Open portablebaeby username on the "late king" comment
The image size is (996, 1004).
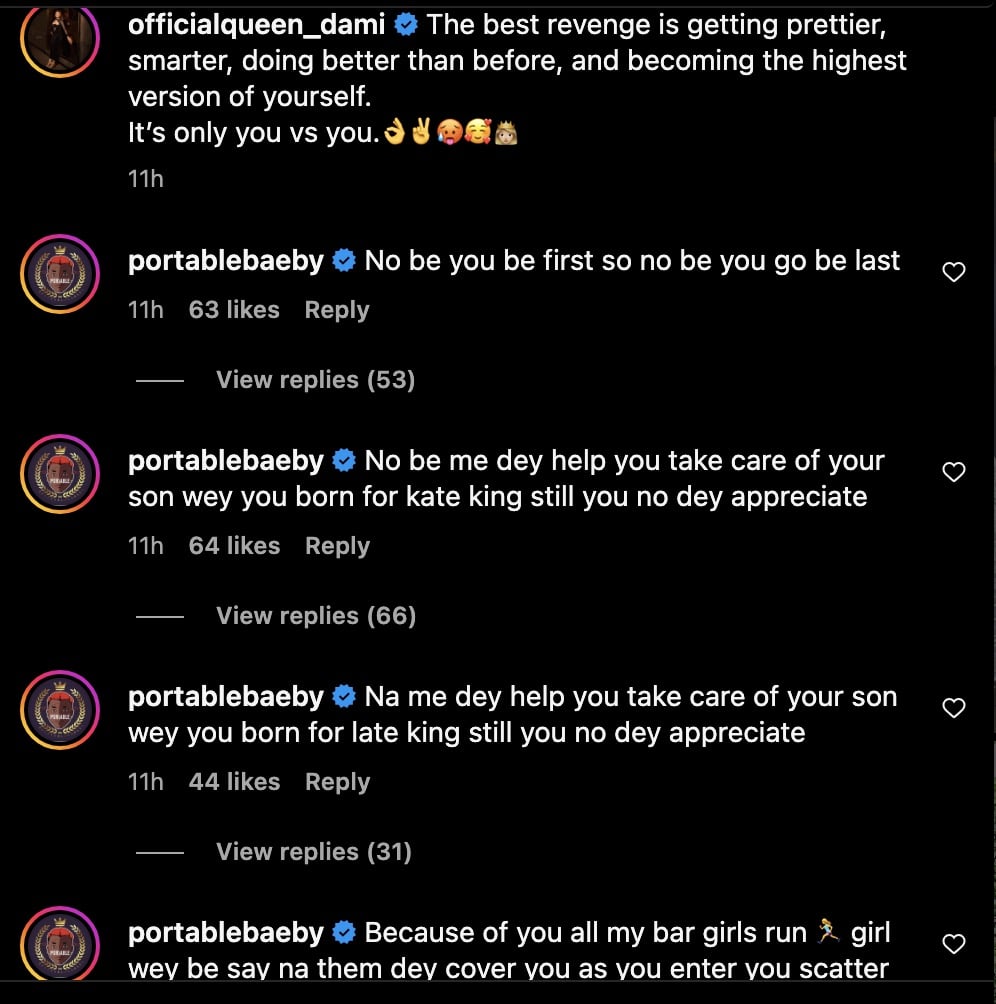[x=226, y=697]
